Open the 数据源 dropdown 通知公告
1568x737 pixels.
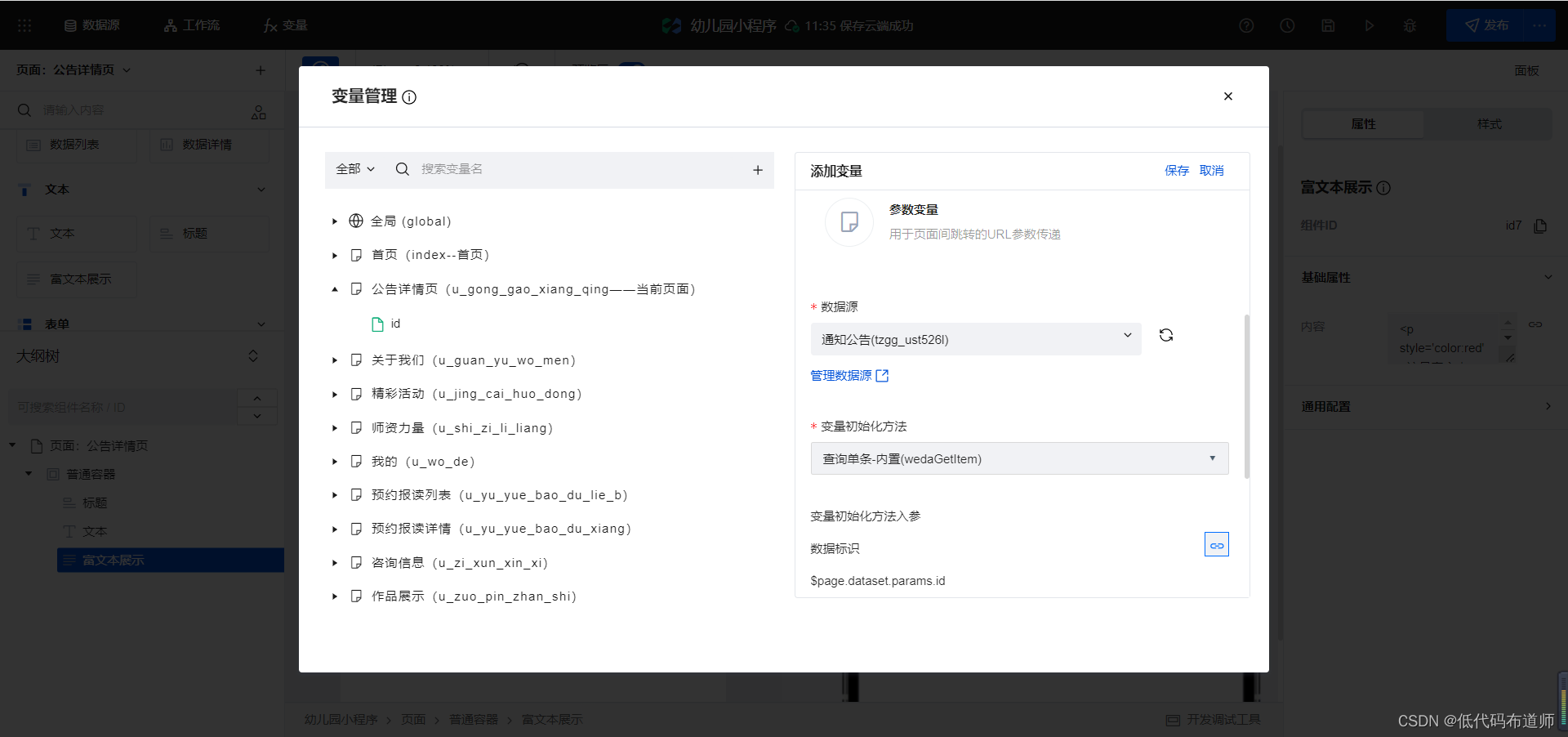coord(976,339)
